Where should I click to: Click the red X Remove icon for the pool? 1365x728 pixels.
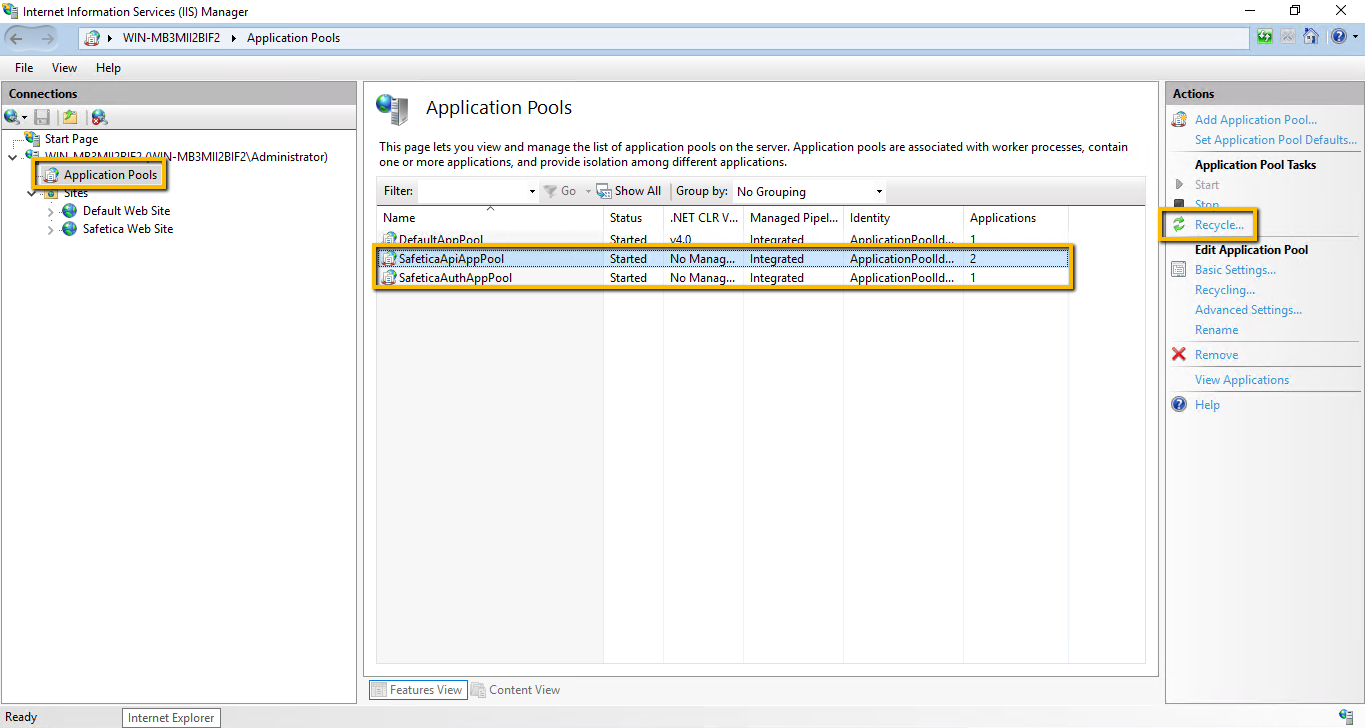[x=1178, y=354]
